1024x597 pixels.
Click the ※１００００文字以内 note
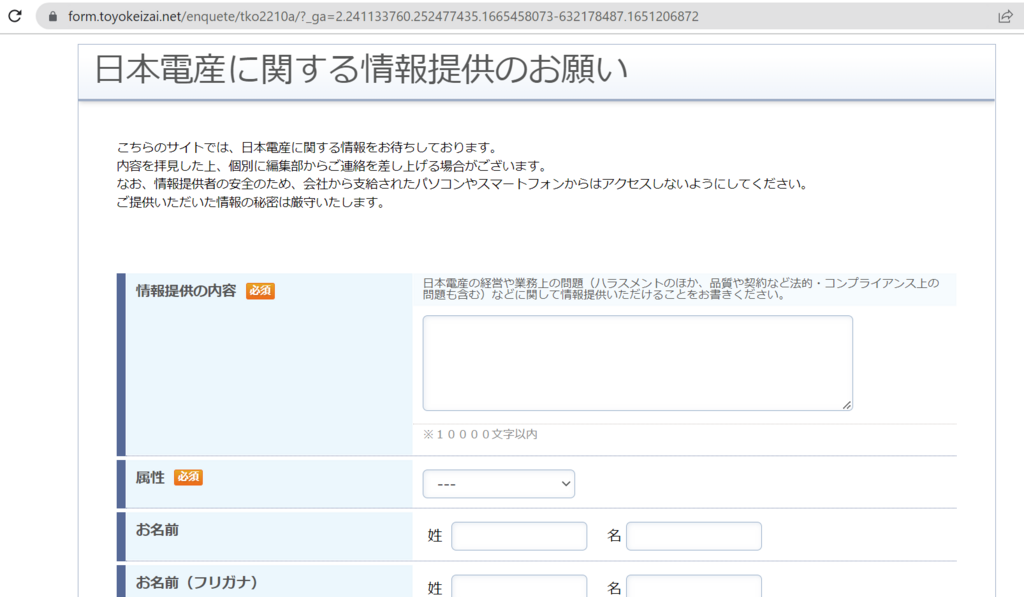tap(480, 434)
